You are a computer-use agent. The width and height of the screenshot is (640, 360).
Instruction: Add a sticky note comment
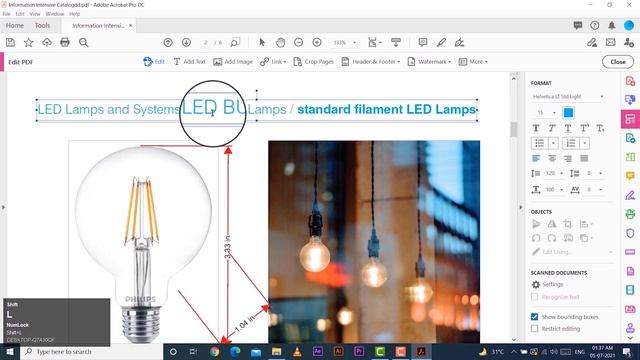pyautogui.click(x=423, y=42)
